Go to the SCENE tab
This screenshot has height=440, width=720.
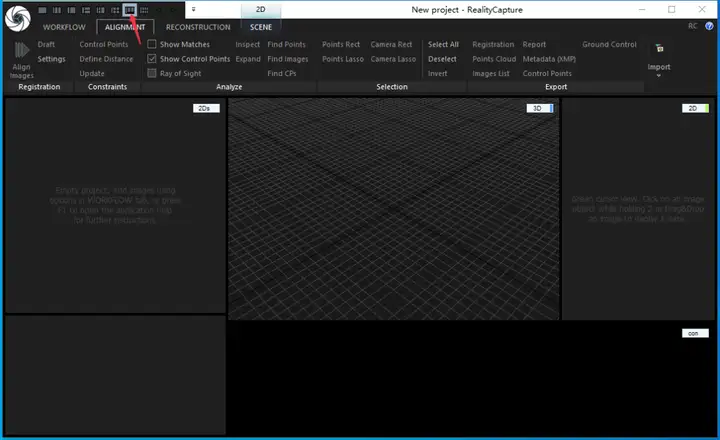tap(261, 27)
